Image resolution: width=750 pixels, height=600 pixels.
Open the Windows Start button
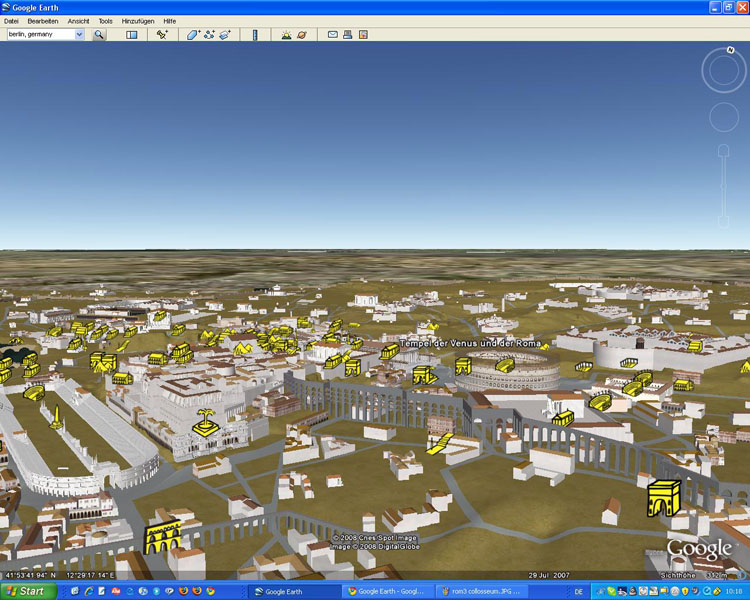tap(28, 591)
